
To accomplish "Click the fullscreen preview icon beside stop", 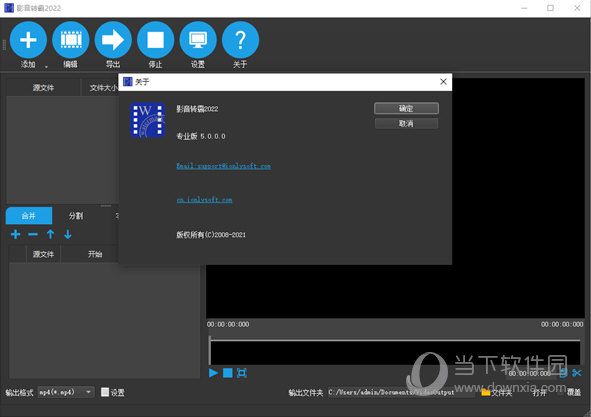I will click(242, 373).
